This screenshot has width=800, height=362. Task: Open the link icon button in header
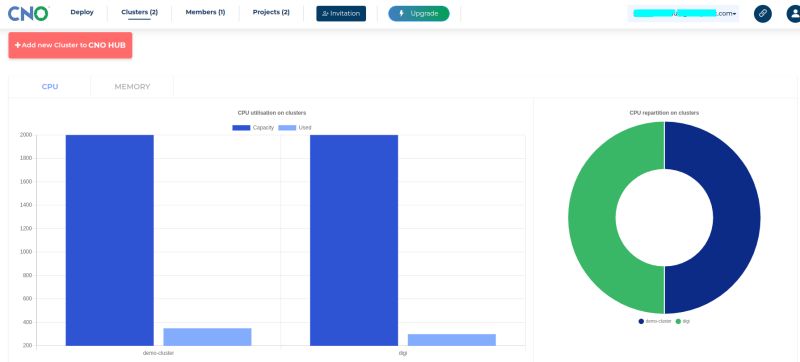pos(762,14)
